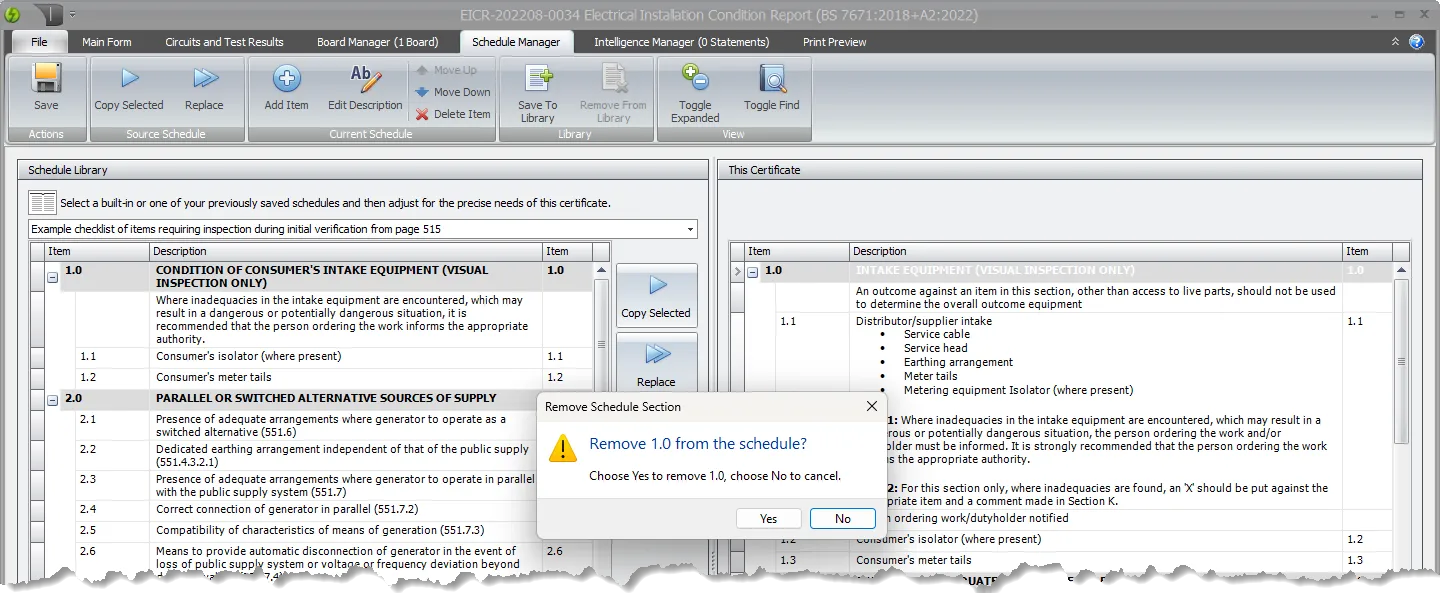The image size is (1440, 593).
Task: Click the Delete Item icon
Action: tap(453, 113)
